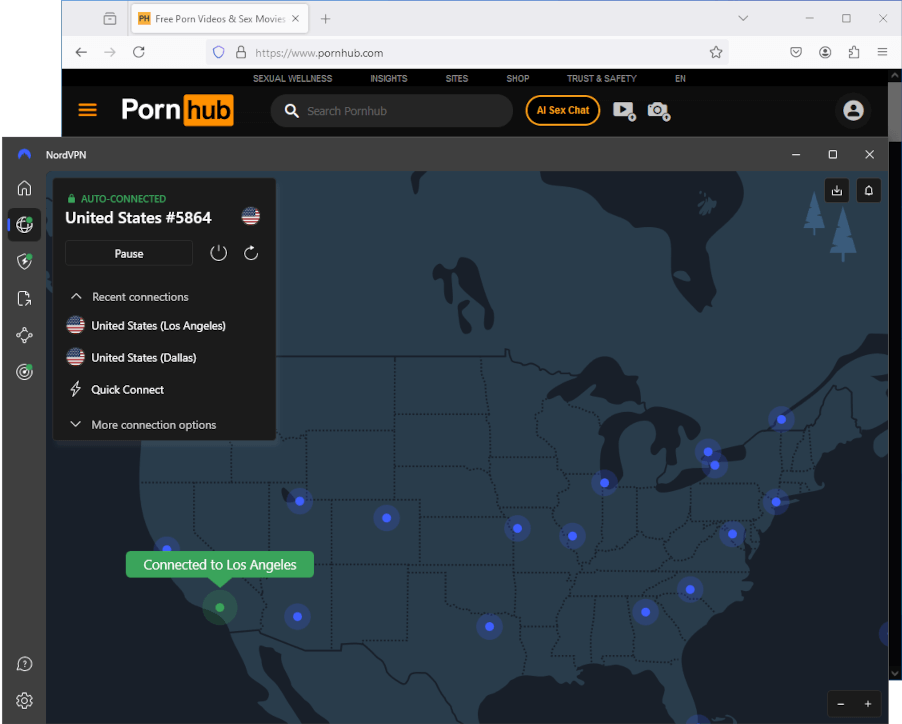Image resolution: width=902 pixels, height=724 pixels.
Task: Open the Firefox recent browsing view icon
Action: pos(110,19)
